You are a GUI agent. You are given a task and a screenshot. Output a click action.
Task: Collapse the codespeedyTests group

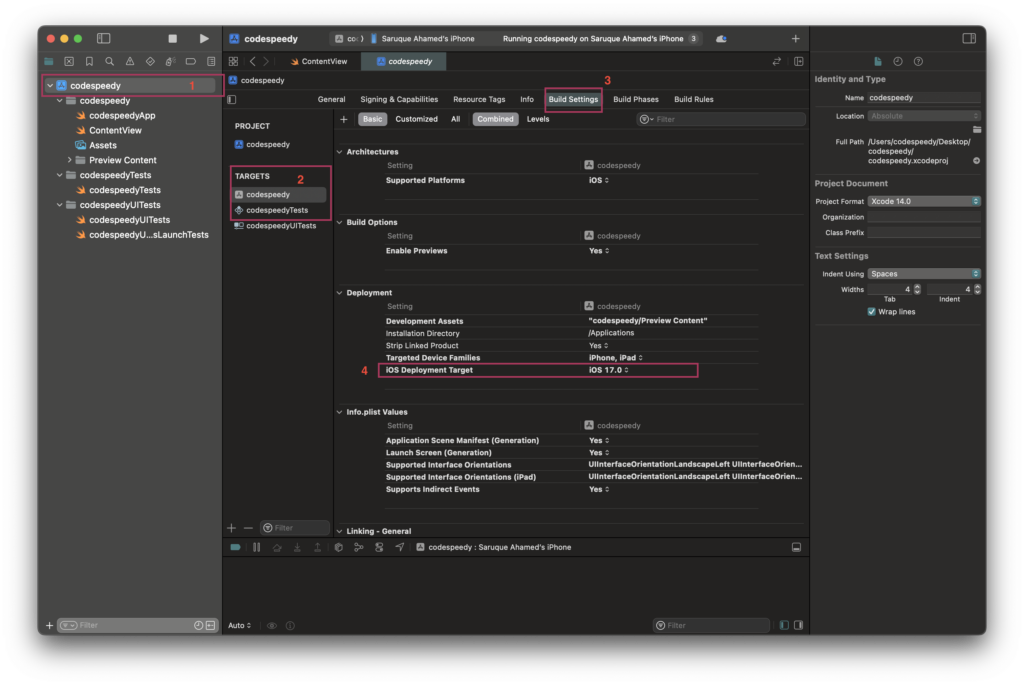(x=59, y=175)
